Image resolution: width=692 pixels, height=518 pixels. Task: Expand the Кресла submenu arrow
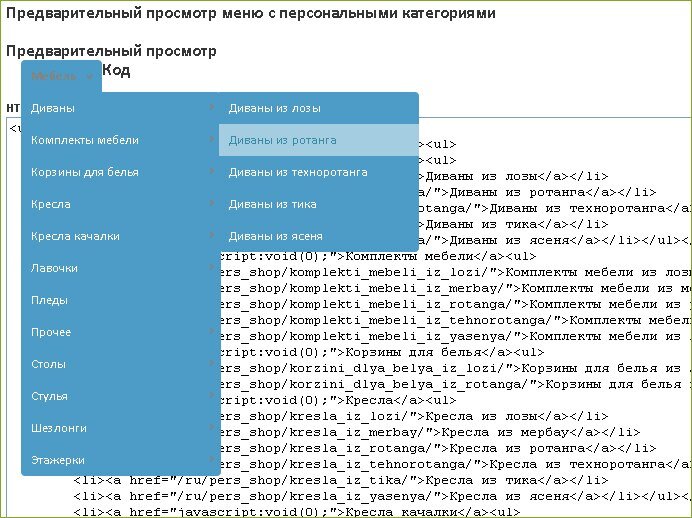211,204
